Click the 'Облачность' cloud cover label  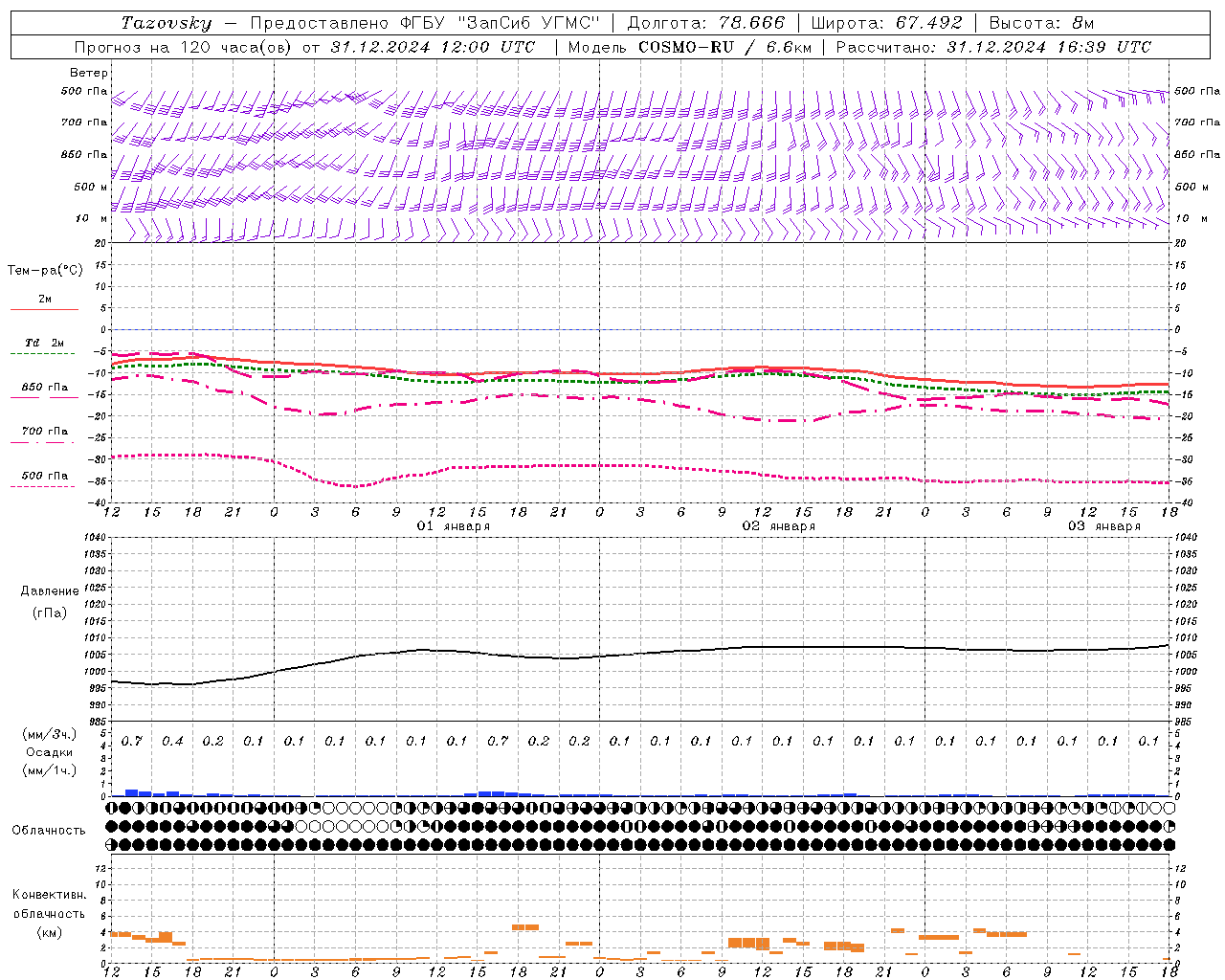pyautogui.click(x=49, y=830)
